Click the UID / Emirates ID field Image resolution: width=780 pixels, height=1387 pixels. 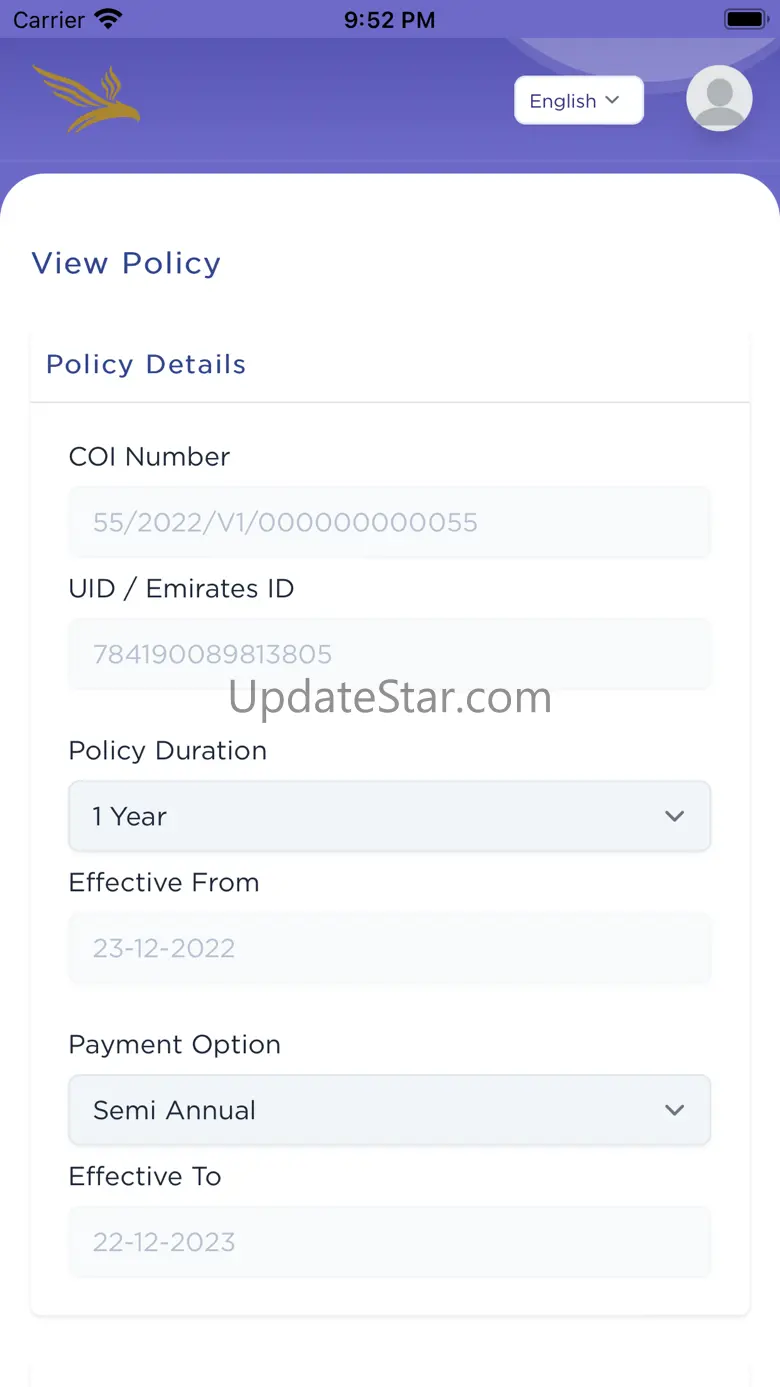click(389, 654)
